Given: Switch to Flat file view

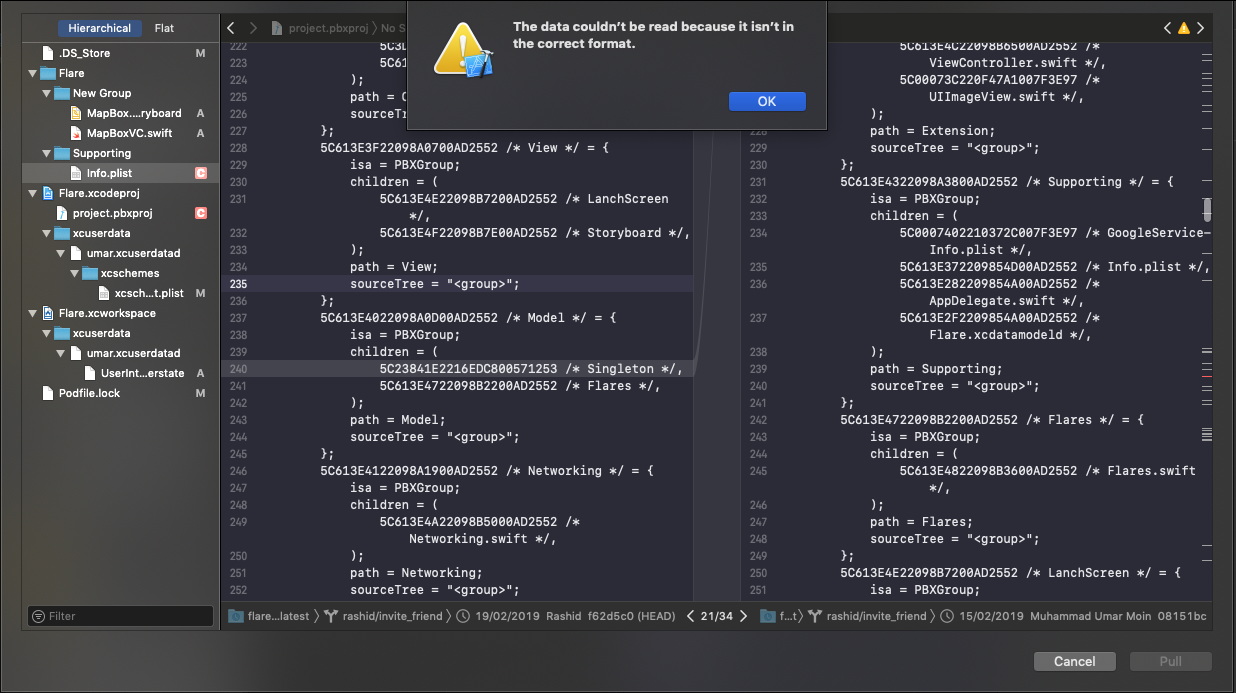Looking at the screenshot, I should pyautogui.click(x=164, y=28).
